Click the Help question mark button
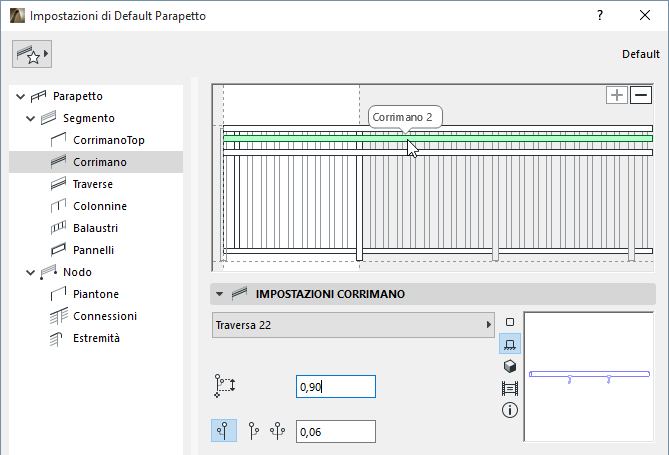 pyautogui.click(x=599, y=16)
